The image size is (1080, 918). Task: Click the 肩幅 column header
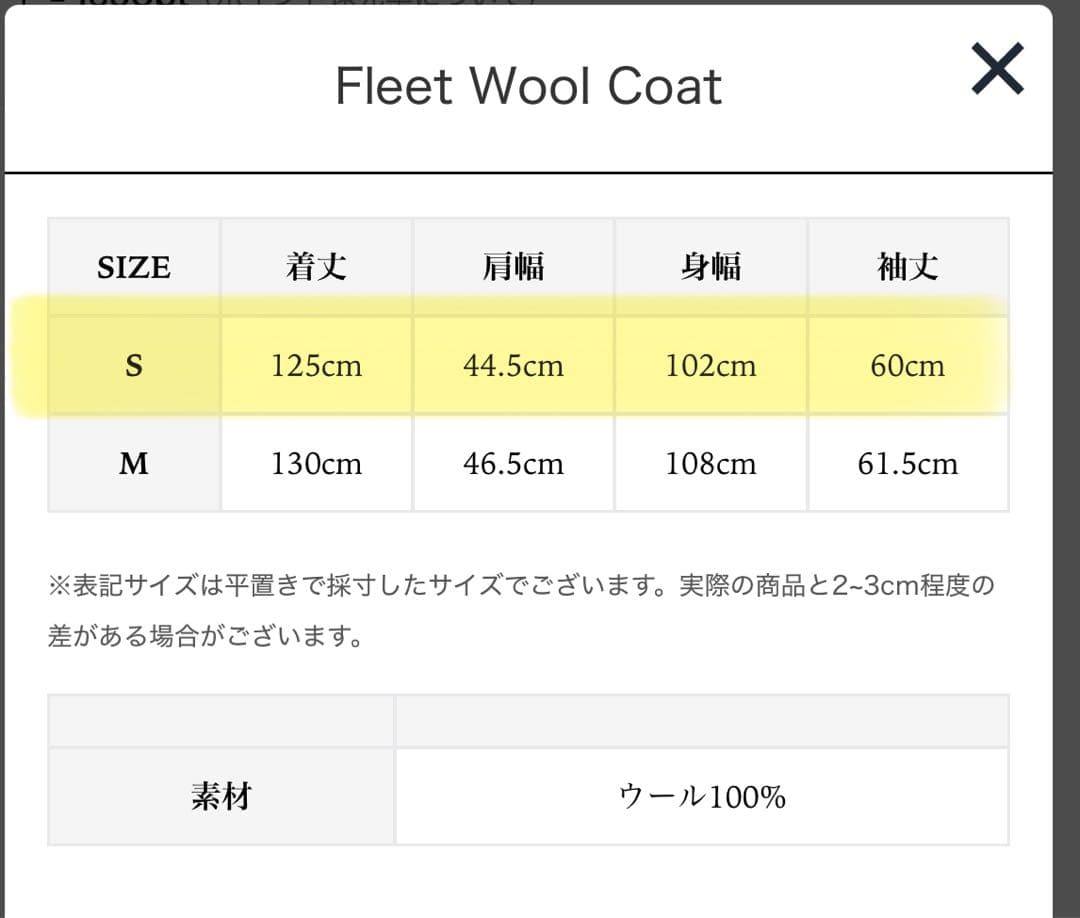(x=513, y=266)
